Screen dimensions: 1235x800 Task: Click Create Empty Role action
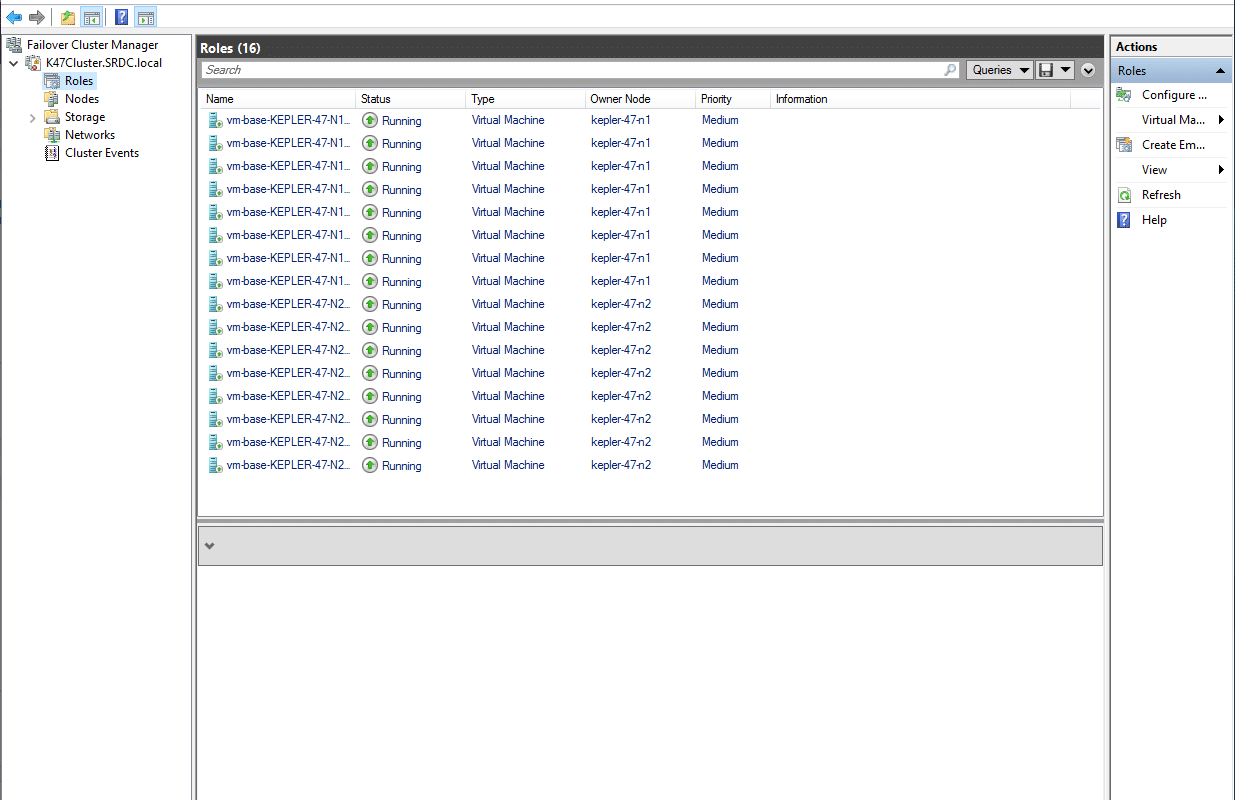pyautogui.click(x=1173, y=145)
